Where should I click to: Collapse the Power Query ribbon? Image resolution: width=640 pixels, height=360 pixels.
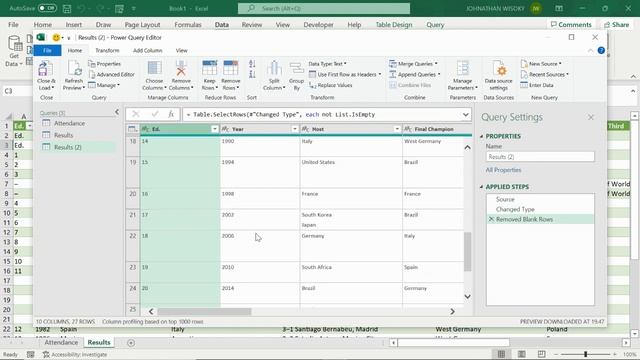click(590, 51)
